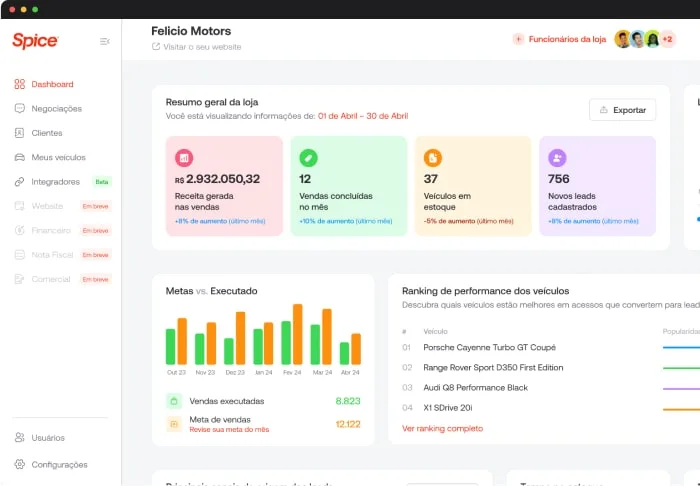The height and width of the screenshot is (486, 700).
Task: Click the Negociações chat bubble icon
Action: (x=20, y=108)
